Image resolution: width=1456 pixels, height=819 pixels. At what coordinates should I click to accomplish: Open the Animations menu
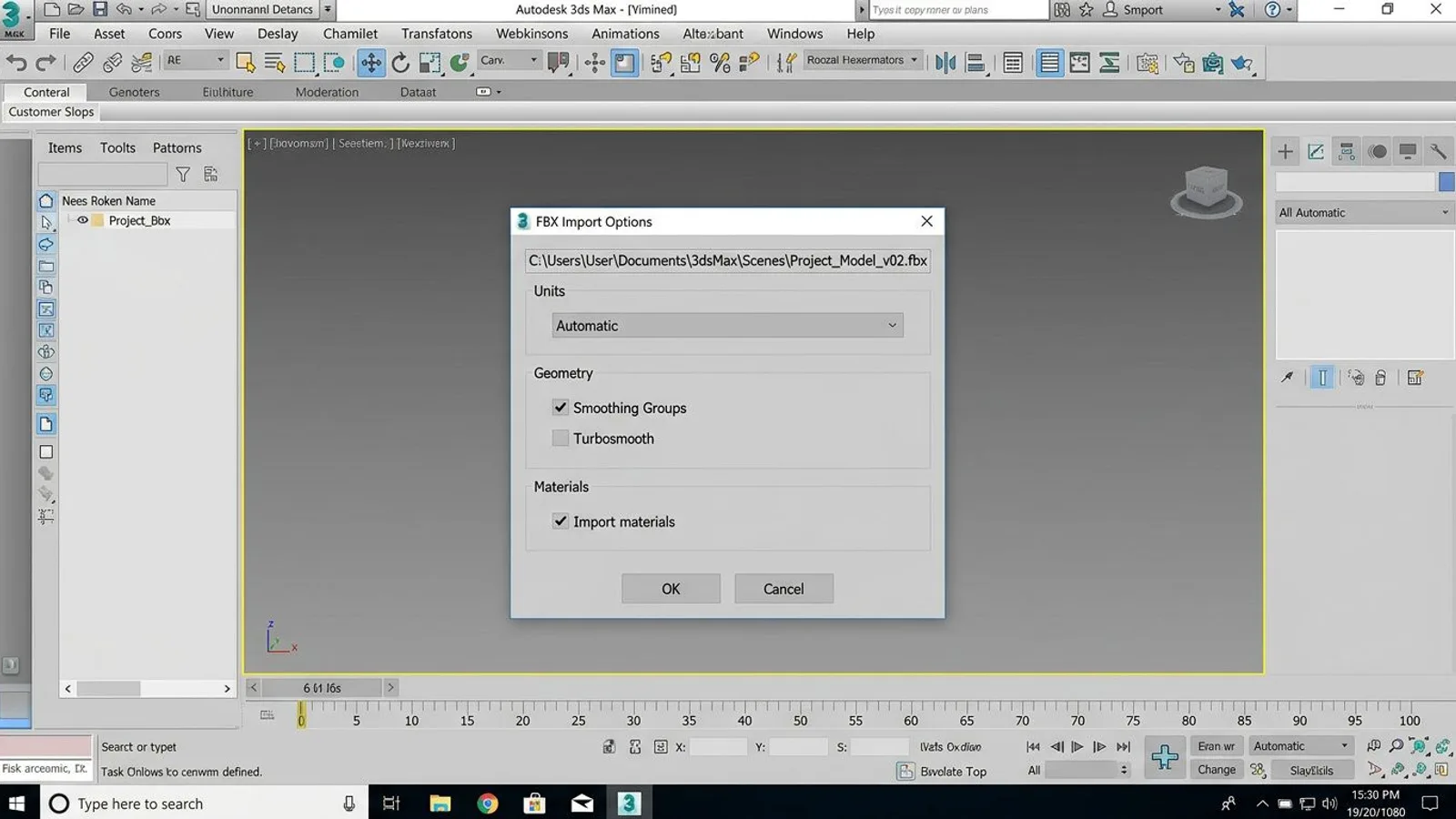coord(625,34)
